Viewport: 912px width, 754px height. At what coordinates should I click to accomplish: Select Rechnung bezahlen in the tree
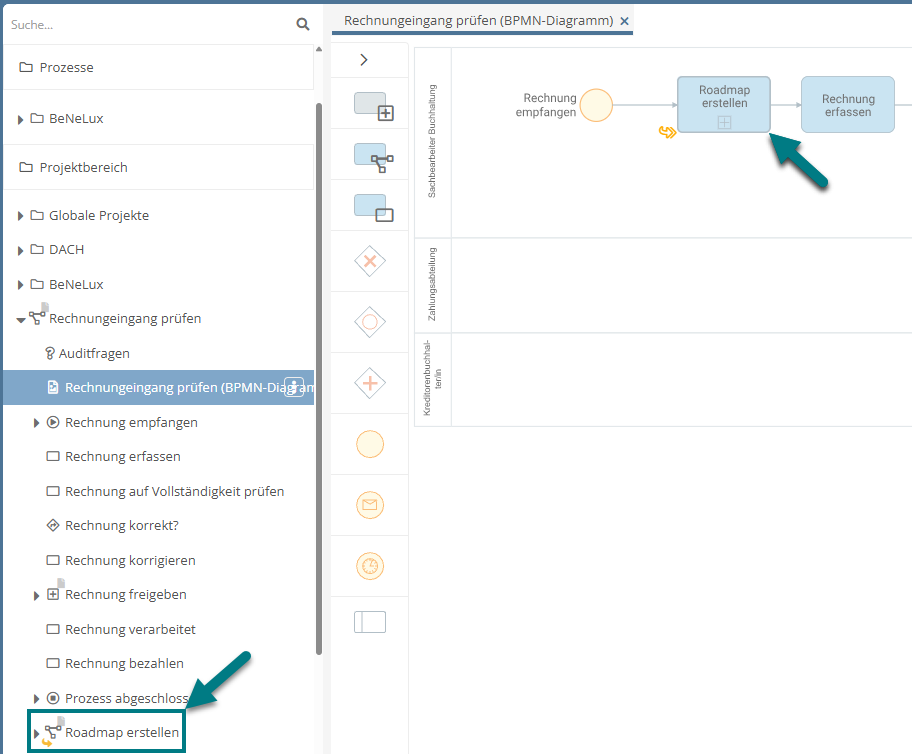(x=124, y=663)
